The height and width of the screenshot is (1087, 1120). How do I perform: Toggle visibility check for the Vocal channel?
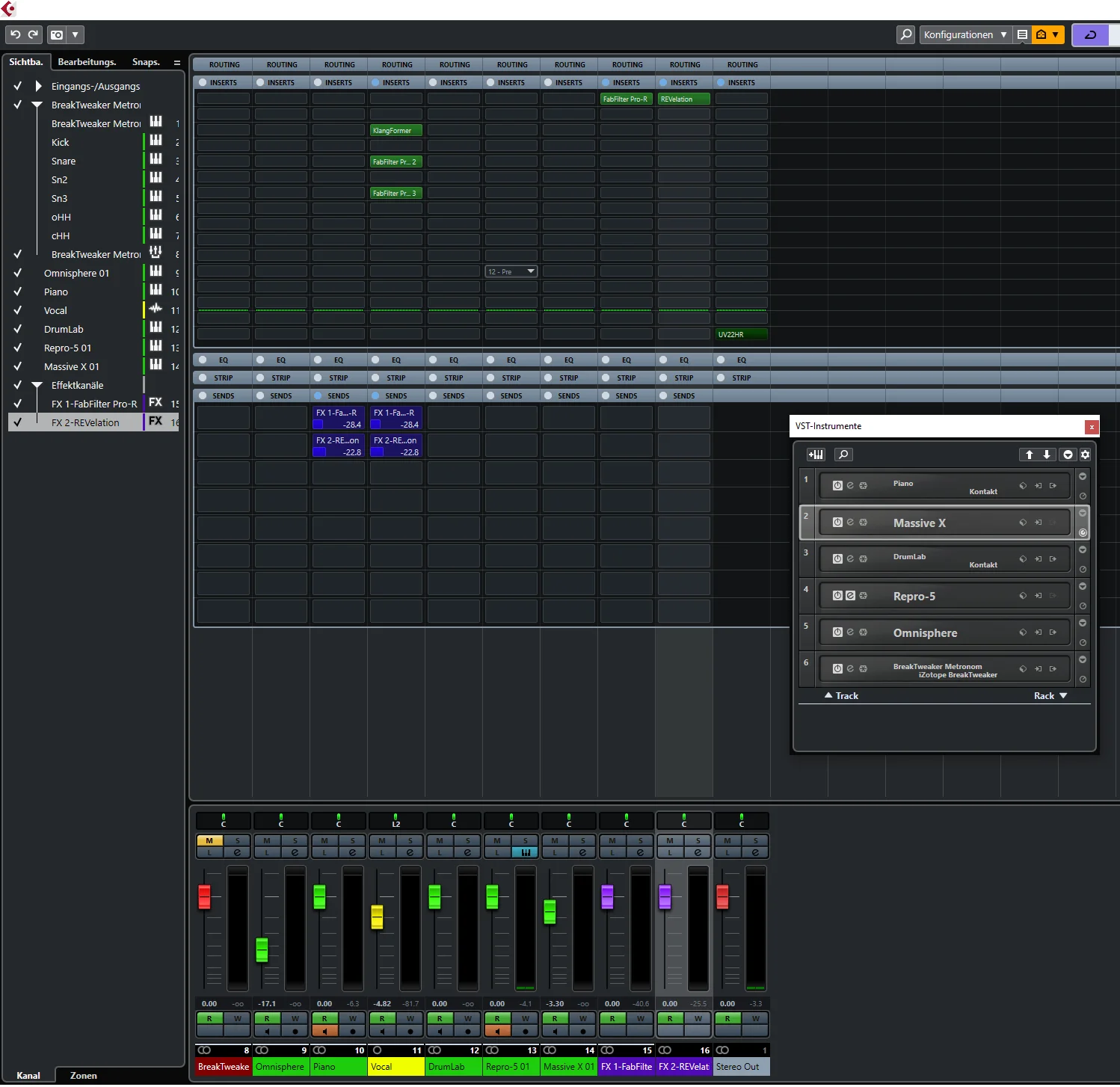(17, 310)
